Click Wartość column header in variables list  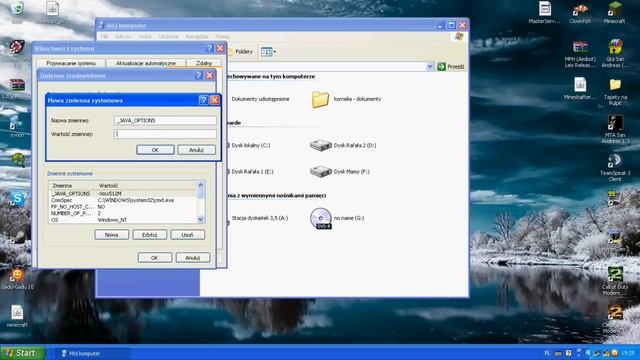(x=146, y=185)
